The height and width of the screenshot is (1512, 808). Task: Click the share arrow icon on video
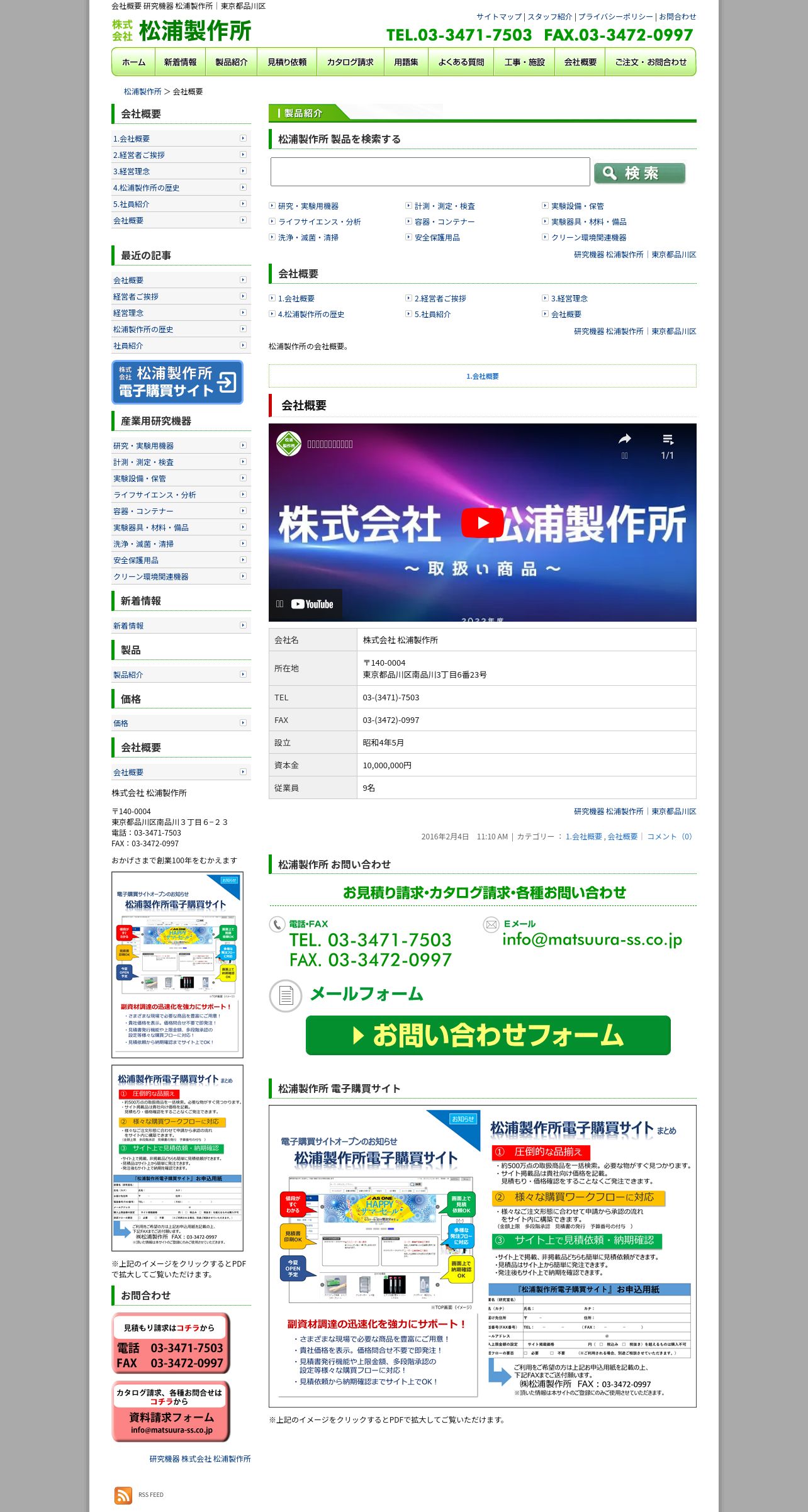pyautogui.click(x=624, y=439)
